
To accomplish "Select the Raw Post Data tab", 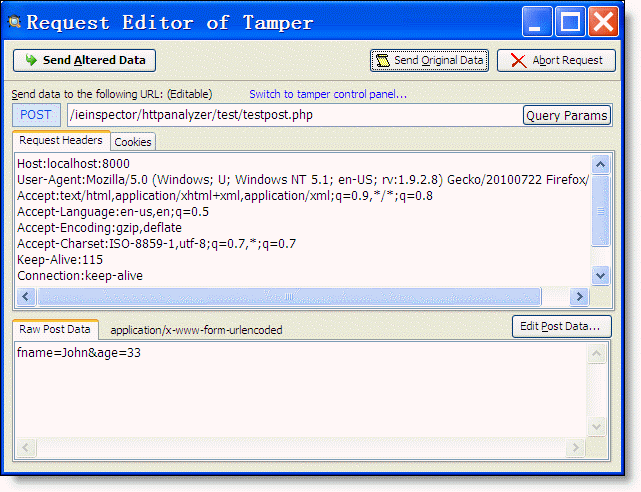I will [55, 329].
